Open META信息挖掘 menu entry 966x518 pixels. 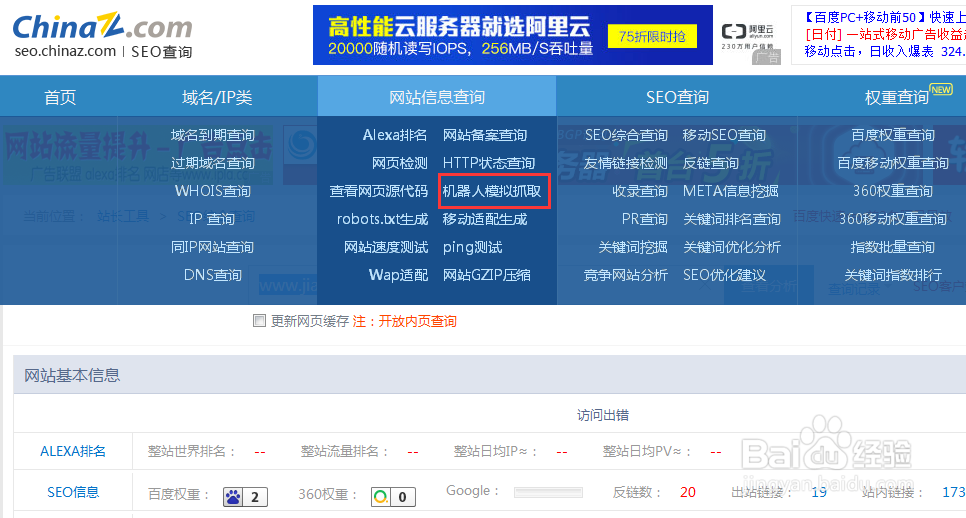click(x=730, y=191)
